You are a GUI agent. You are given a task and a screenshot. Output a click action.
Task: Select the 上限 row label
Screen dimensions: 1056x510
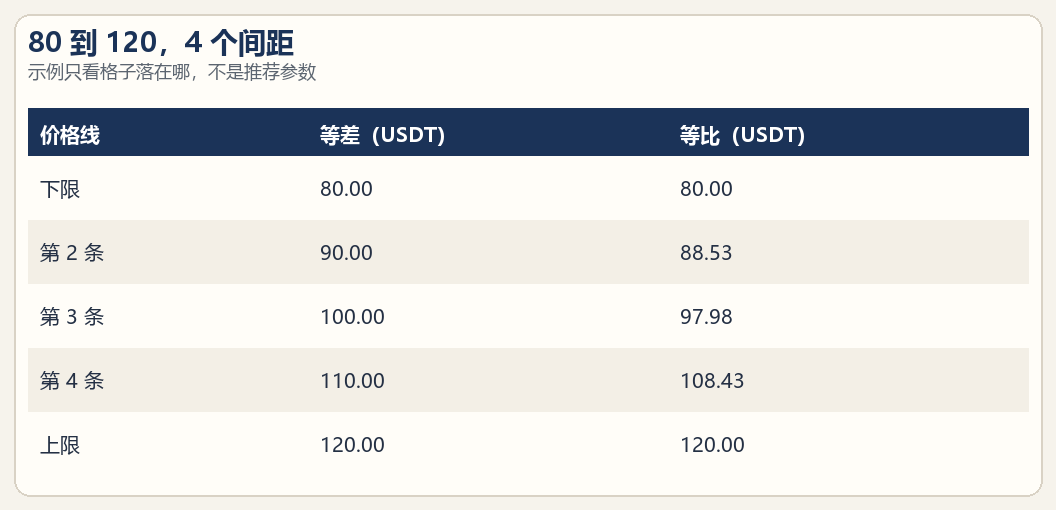point(60,445)
